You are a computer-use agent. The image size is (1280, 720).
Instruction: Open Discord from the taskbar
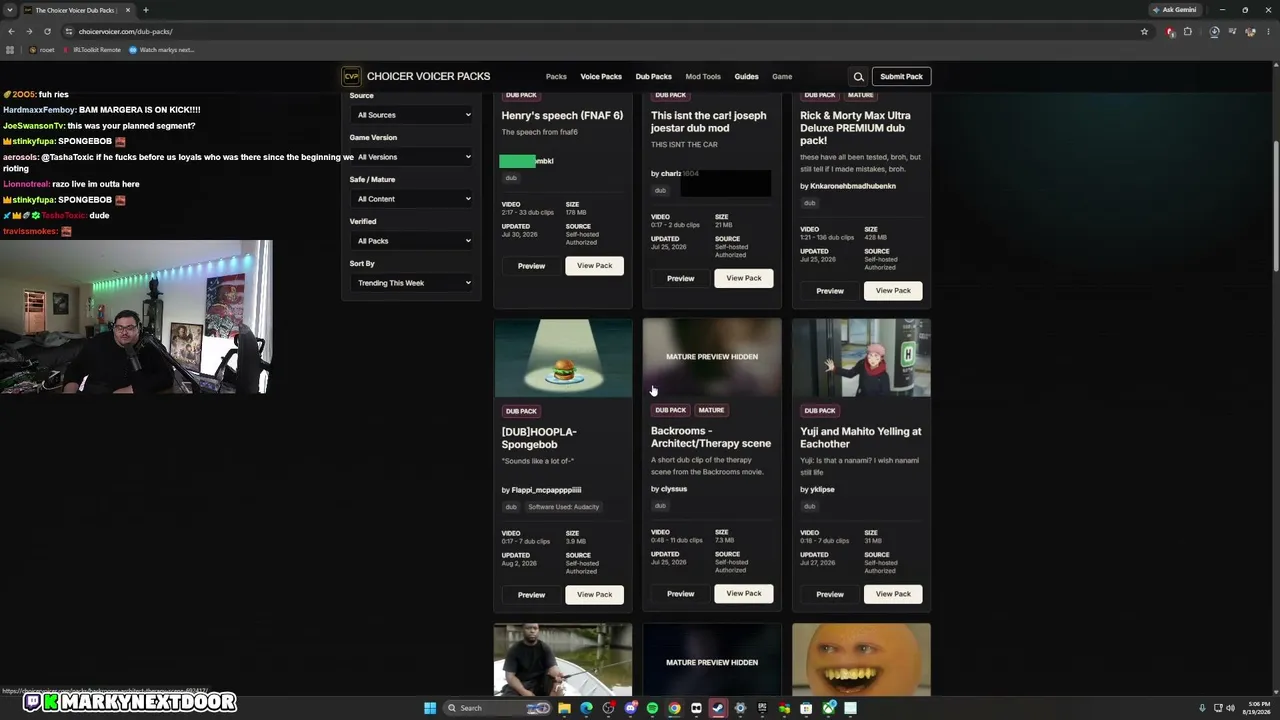630,708
